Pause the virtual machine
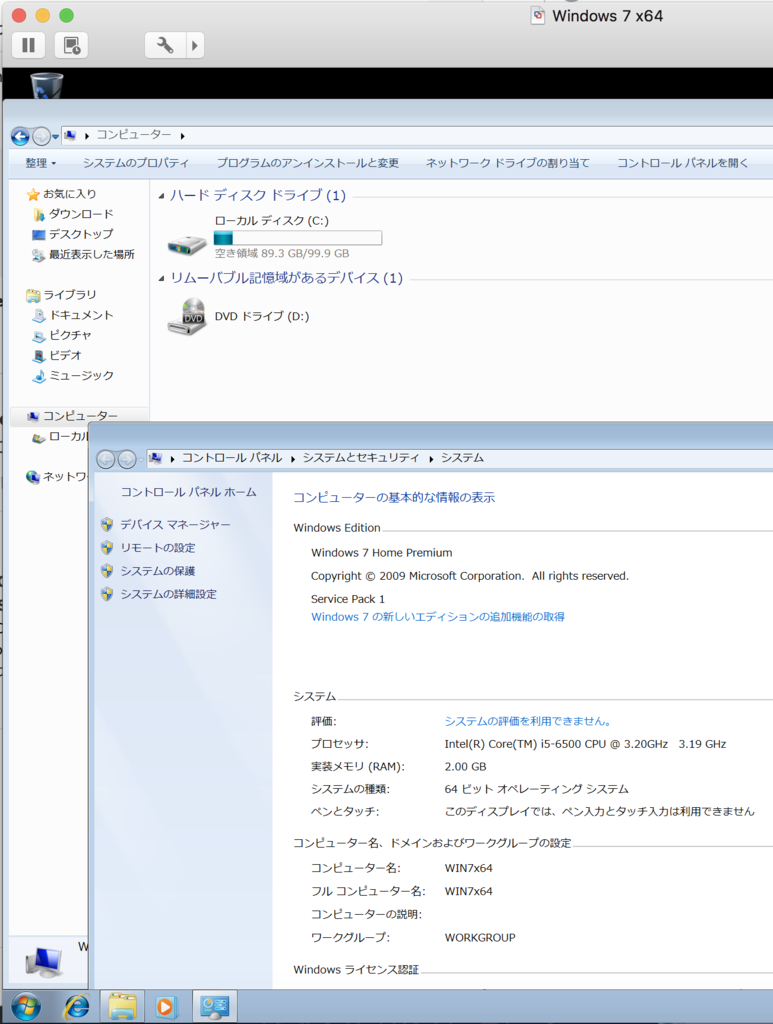This screenshot has height=1024, width=773. pos(29,45)
